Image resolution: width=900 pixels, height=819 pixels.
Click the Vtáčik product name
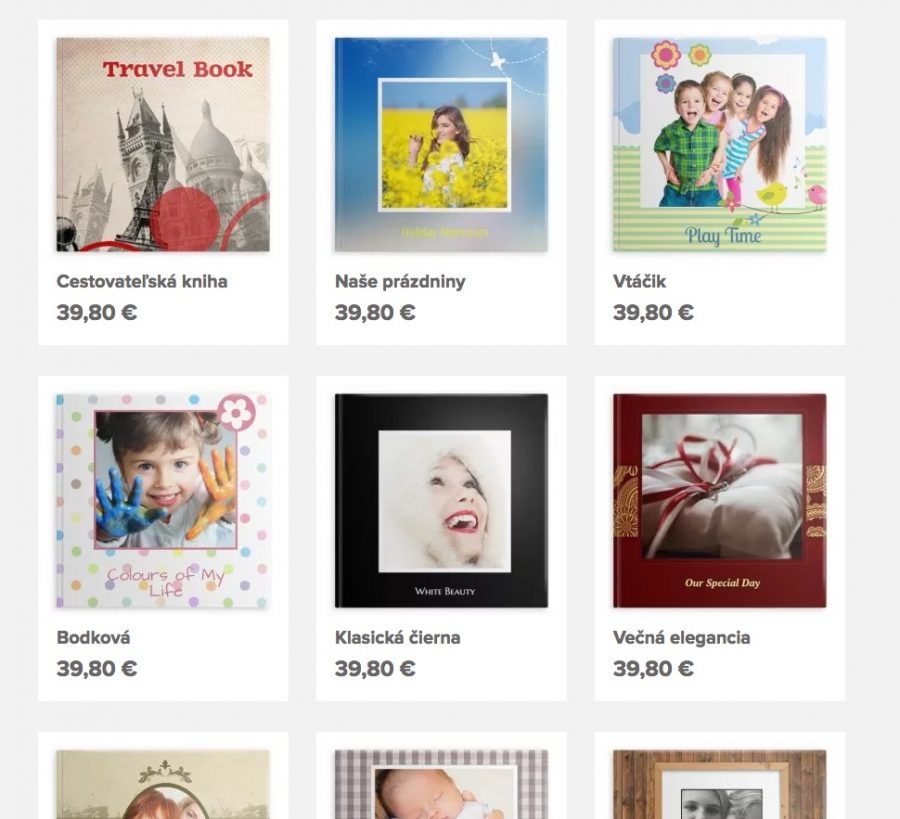(x=639, y=281)
